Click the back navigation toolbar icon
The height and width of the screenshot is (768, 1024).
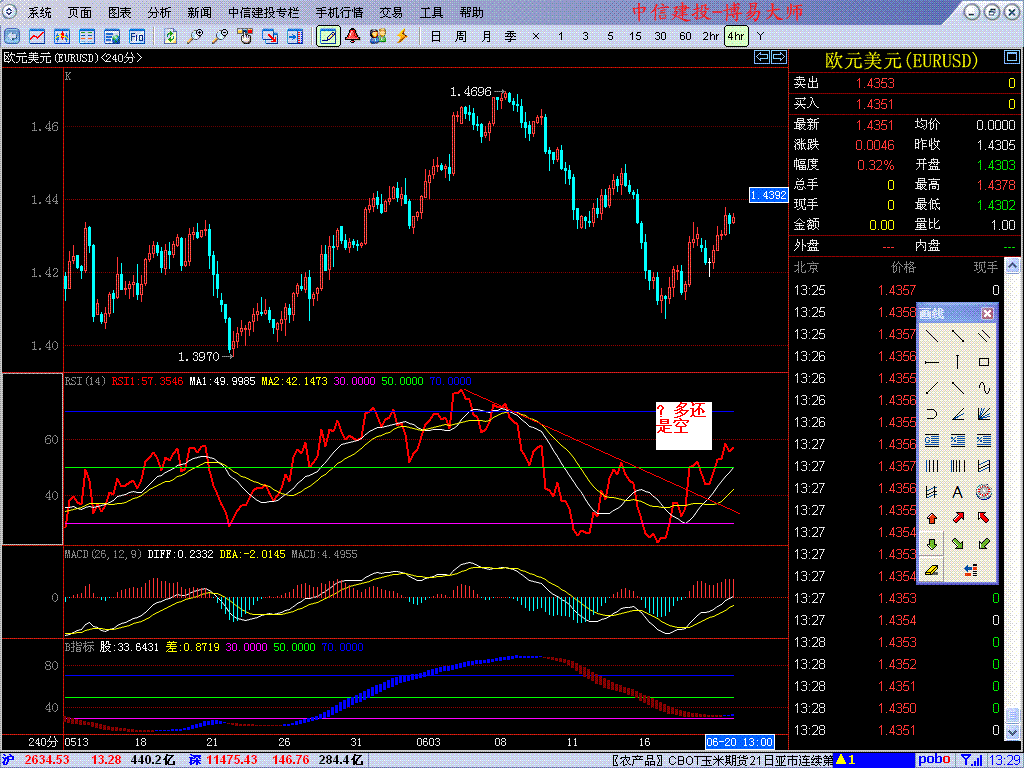coord(12,36)
